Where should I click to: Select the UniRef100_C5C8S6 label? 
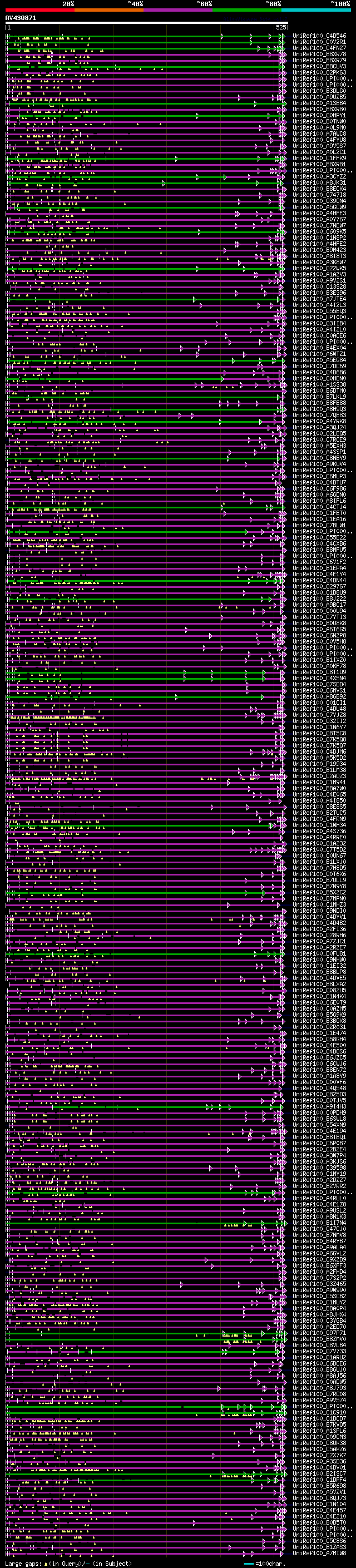(319, 1541)
